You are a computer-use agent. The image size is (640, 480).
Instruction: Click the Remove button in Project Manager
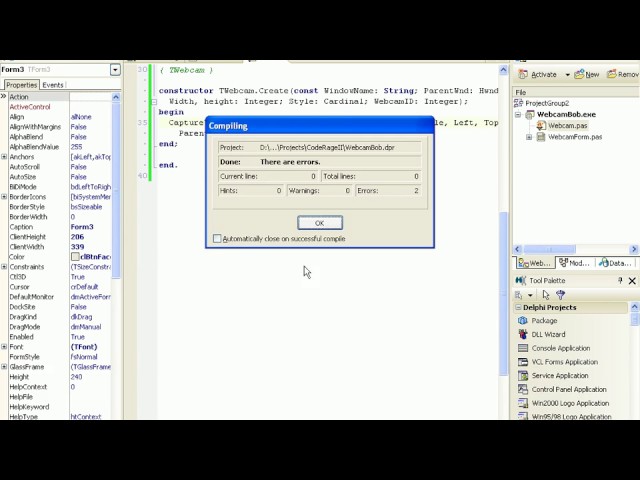(623, 74)
